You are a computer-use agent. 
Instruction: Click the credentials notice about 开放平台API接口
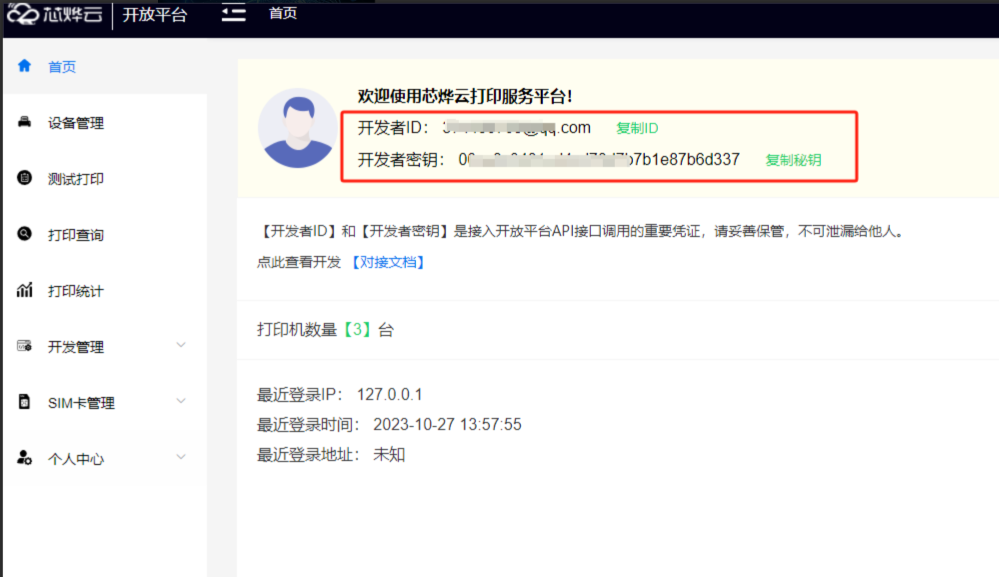pyautogui.click(x=582, y=231)
